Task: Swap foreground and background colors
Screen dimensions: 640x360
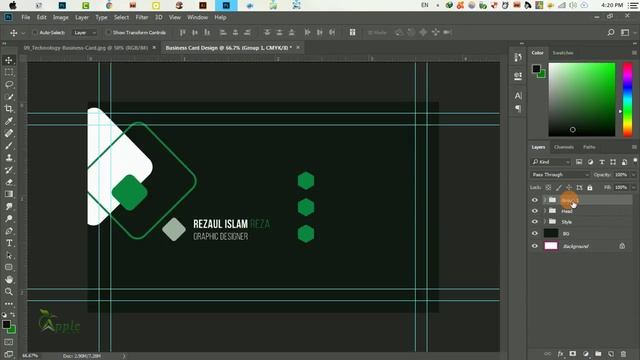Action: 13,315
